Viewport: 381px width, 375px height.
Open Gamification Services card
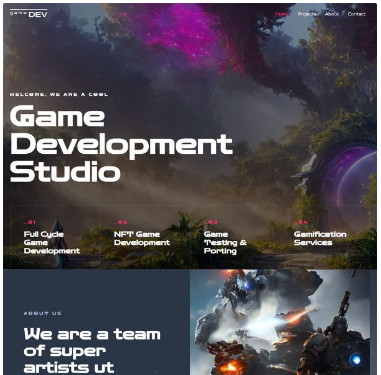(320, 238)
